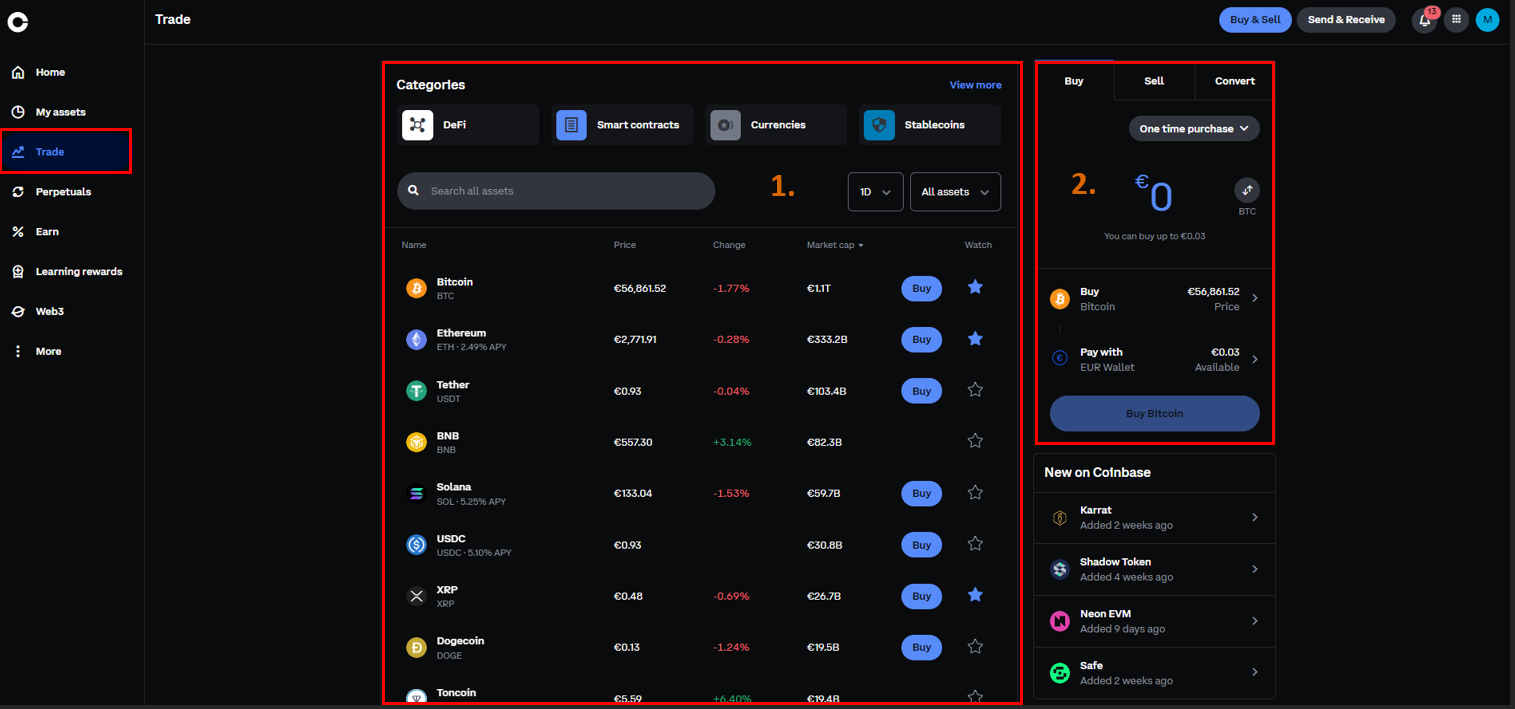Add Tether to watchlist with the star

click(x=975, y=391)
